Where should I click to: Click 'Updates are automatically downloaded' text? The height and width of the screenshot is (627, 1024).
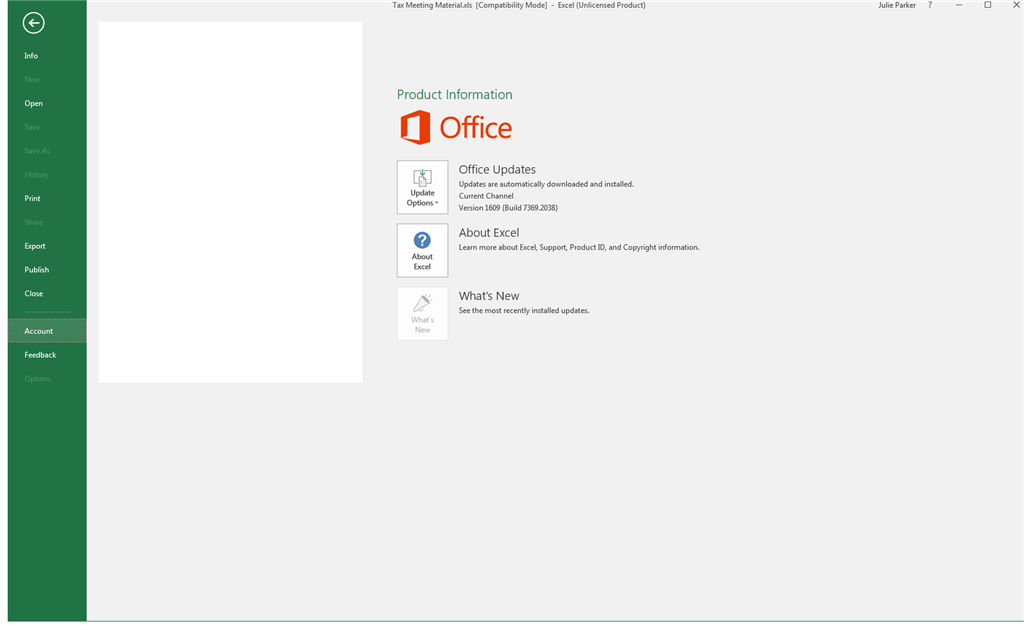[x=546, y=184]
